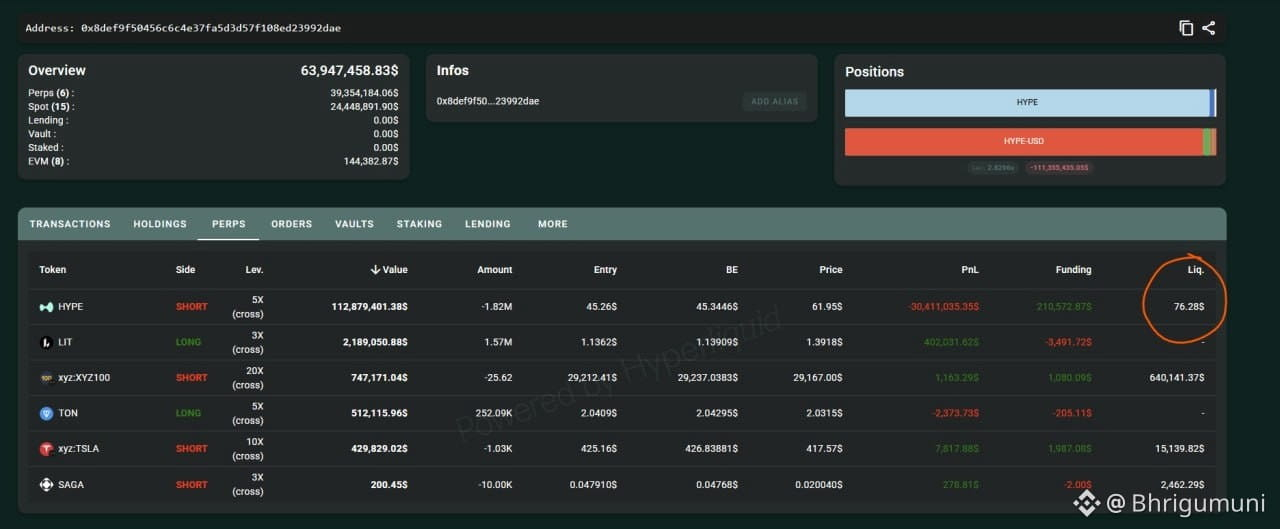Click xyz:TSLA value 429,829.02$
The height and width of the screenshot is (529, 1280).
coord(377,449)
